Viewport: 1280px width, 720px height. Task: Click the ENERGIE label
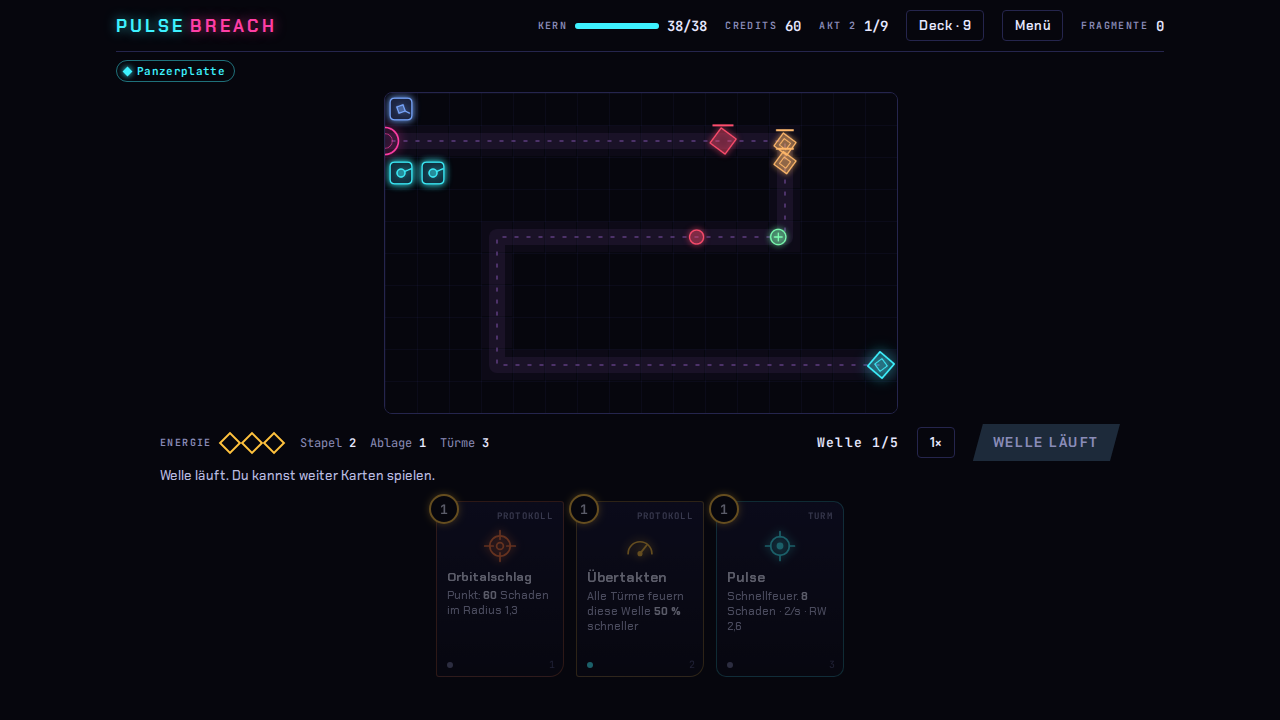[x=186, y=443]
